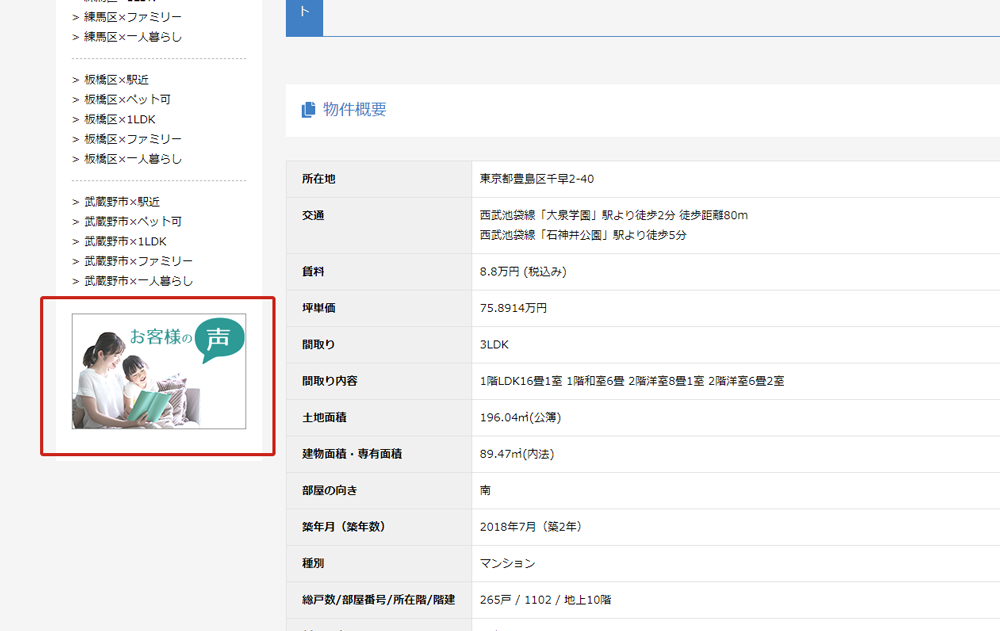
Task: Click the address 東京都豊島区千早2-40
Action: coord(536,179)
